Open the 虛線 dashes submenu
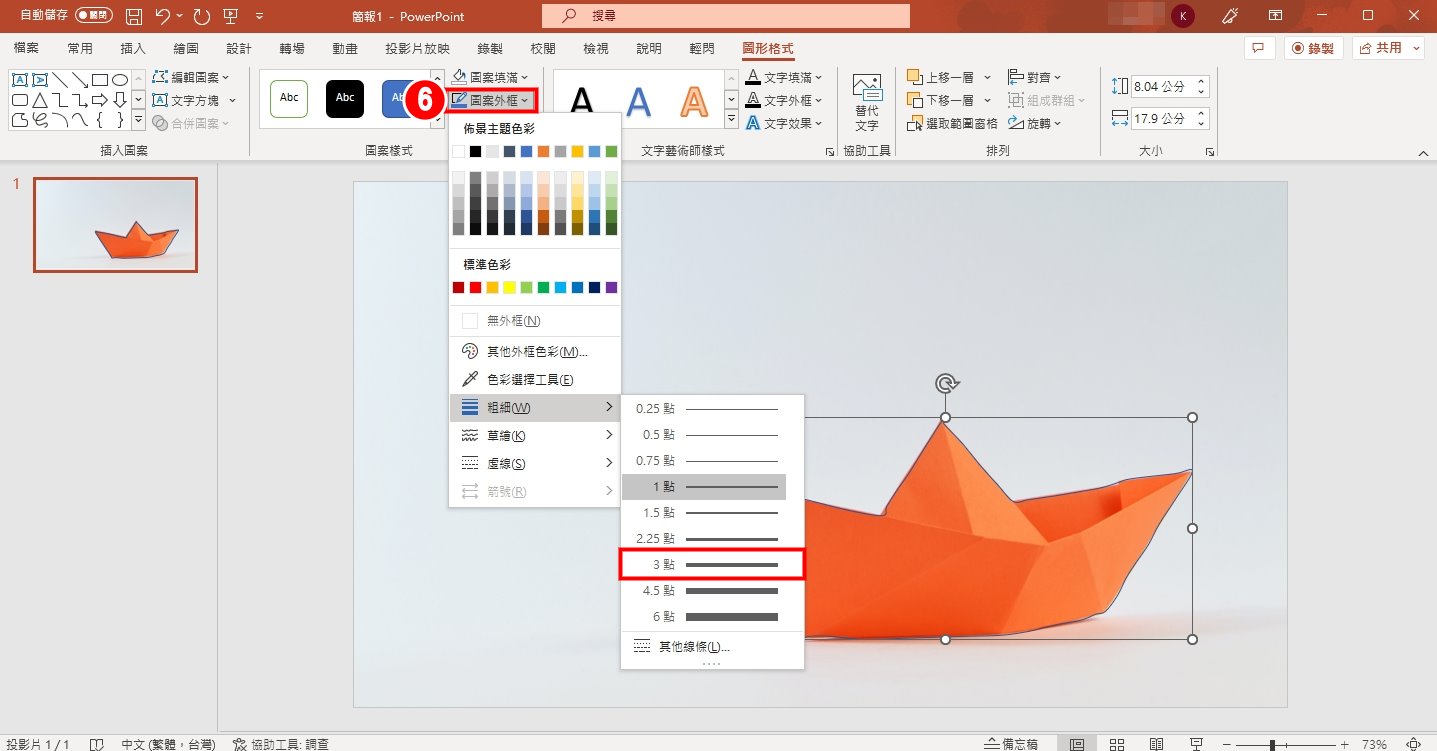Screen dimensions: 1437x751 pyautogui.click(x=534, y=463)
